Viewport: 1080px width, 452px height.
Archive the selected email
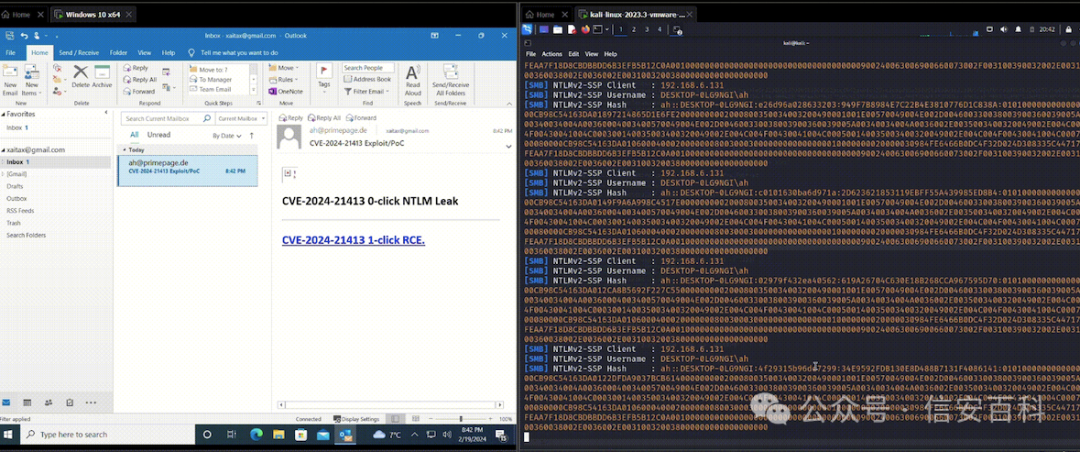(x=102, y=76)
